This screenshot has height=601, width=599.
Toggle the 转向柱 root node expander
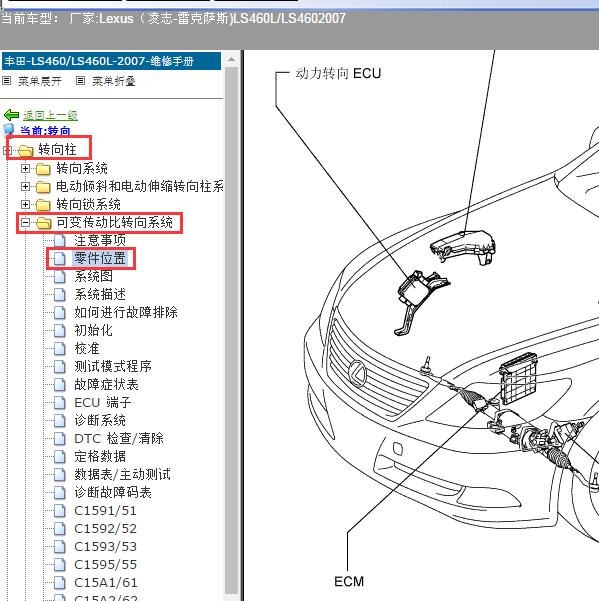(7, 150)
